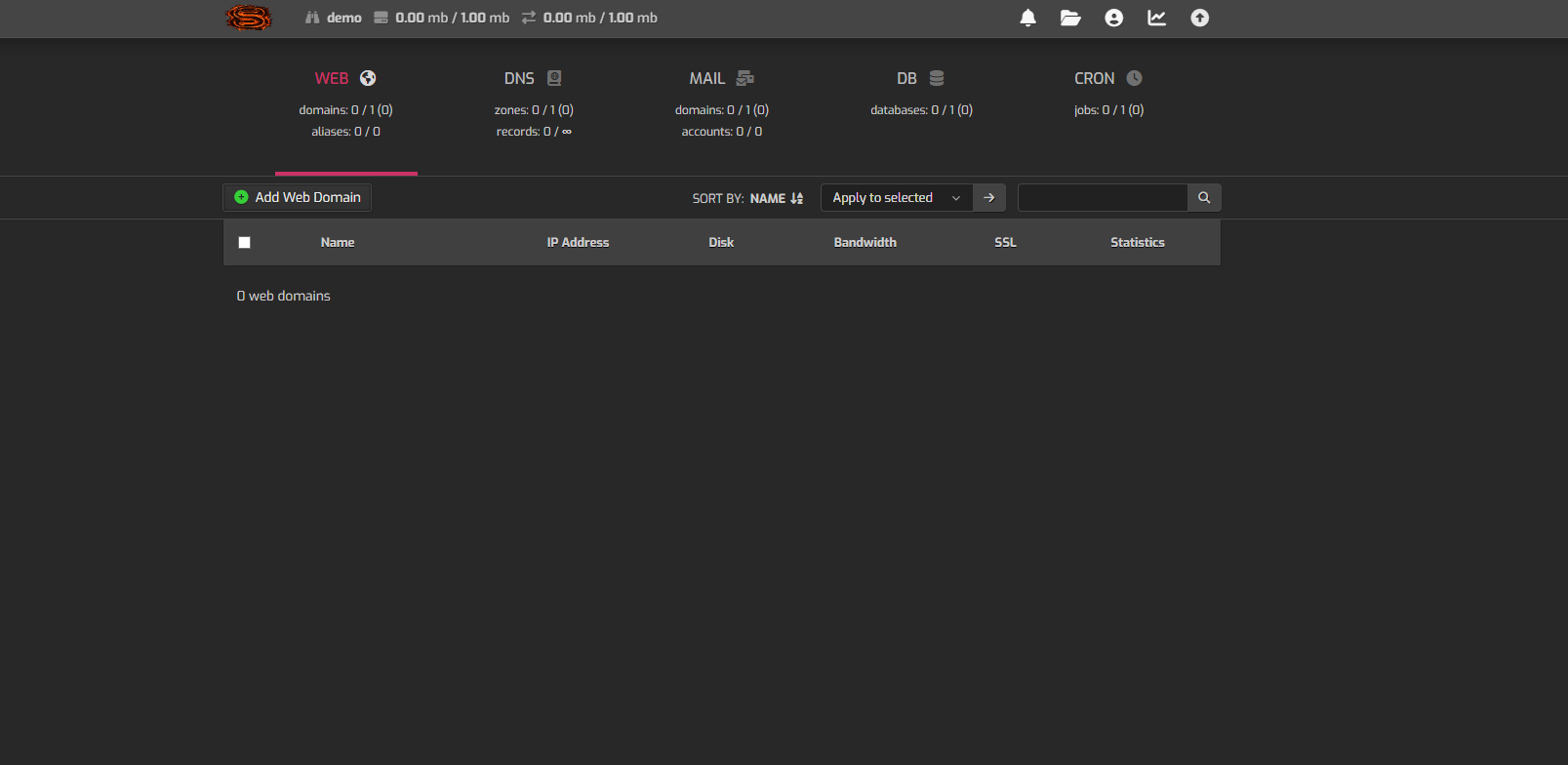Toggle the sort direction arrows icon
Image resolution: width=1568 pixels, height=765 pixels.
pyautogui.click(x=796, y=198)
